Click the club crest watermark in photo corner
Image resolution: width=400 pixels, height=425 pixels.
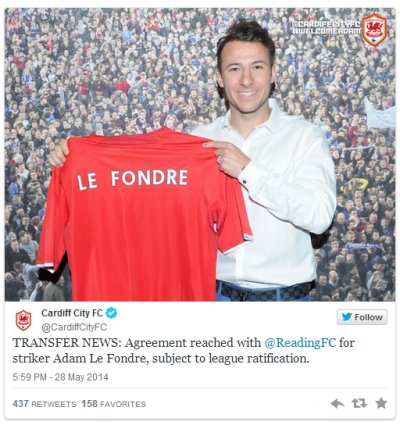point(374,30)
